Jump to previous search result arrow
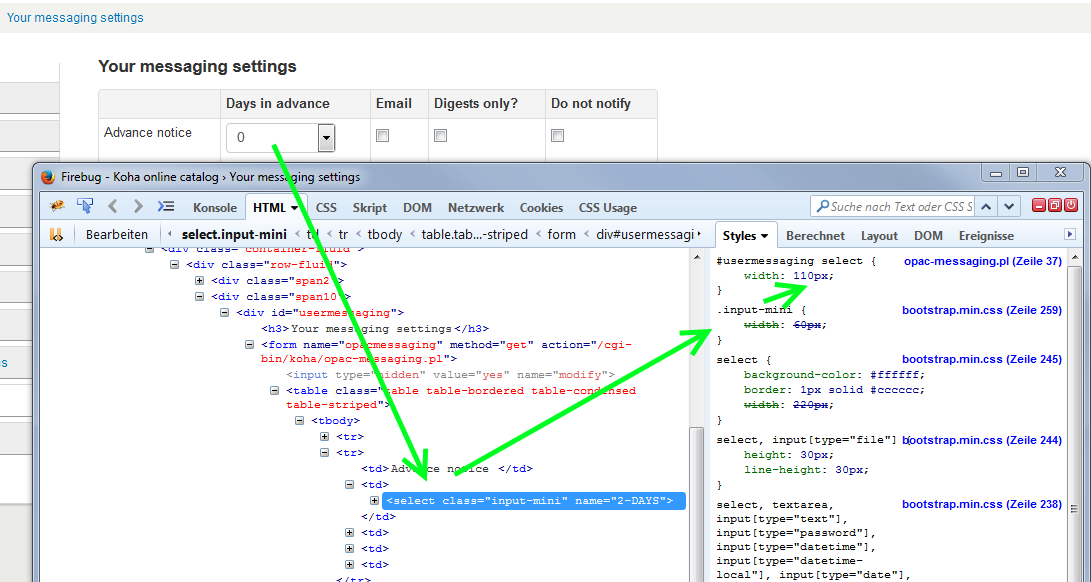The image size is (1091, 582). click(986, 207)
